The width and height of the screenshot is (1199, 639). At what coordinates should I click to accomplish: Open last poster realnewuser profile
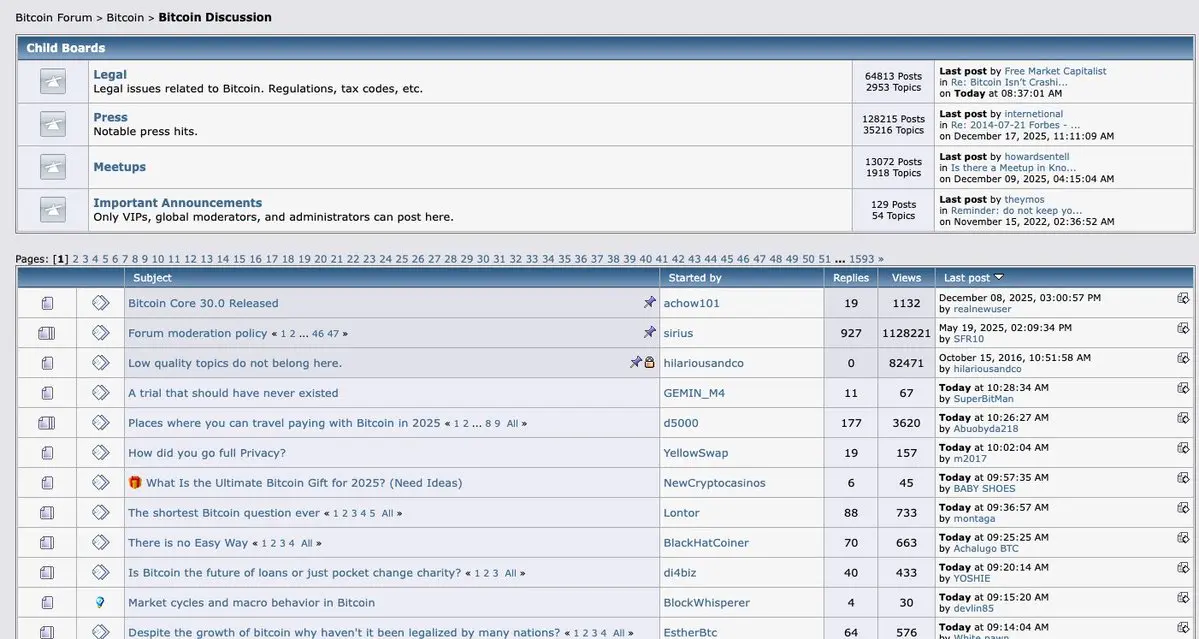point(982,310)
